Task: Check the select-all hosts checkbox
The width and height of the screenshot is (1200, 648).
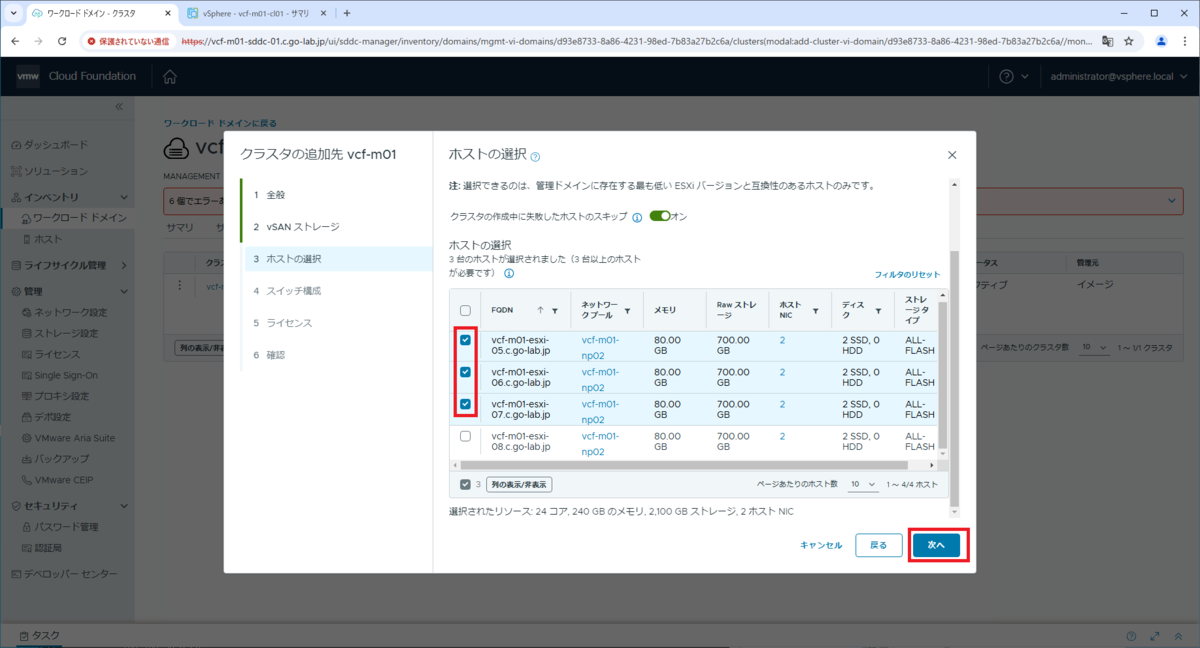Action: 465,311
